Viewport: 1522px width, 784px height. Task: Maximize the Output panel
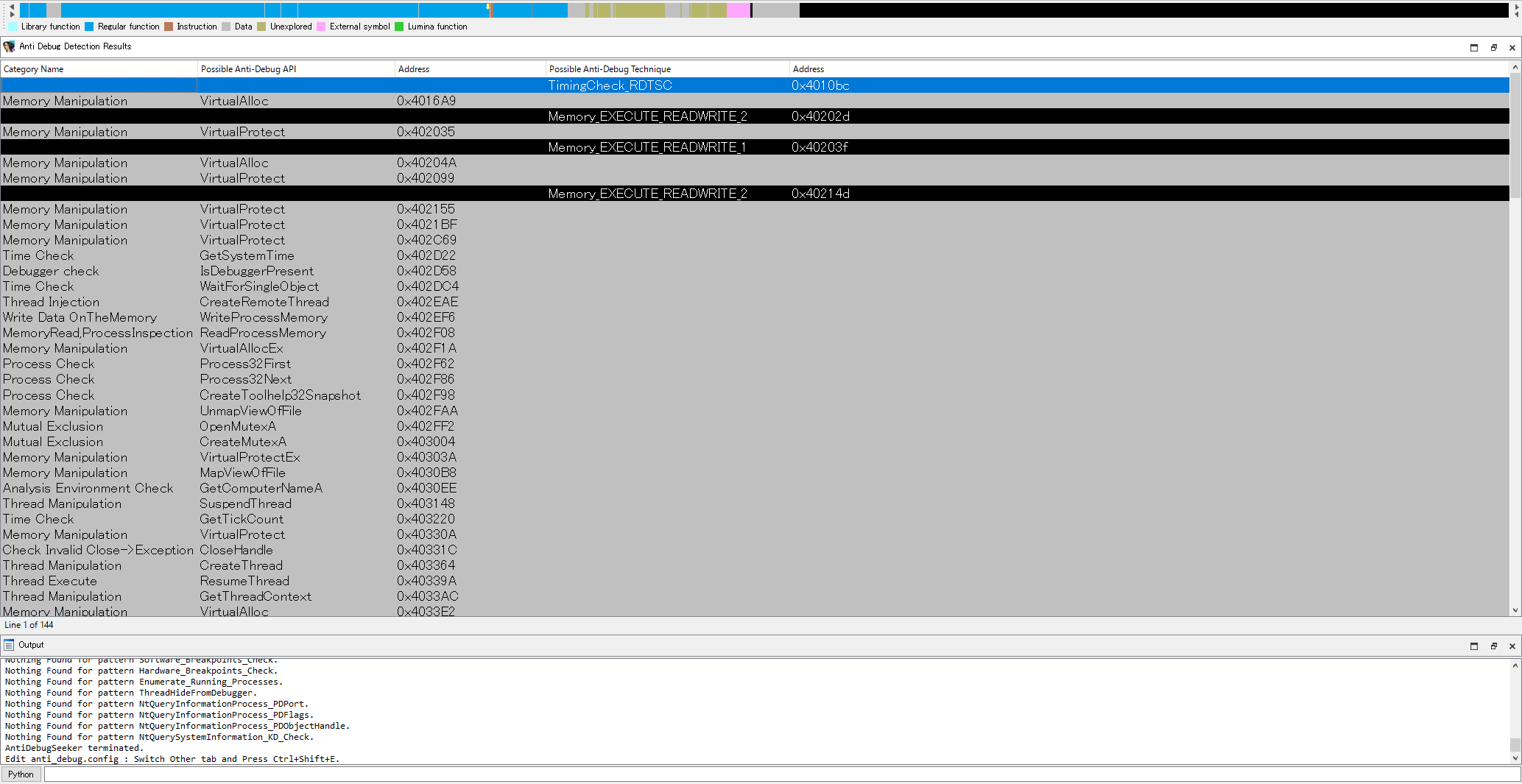point(1474,646)
